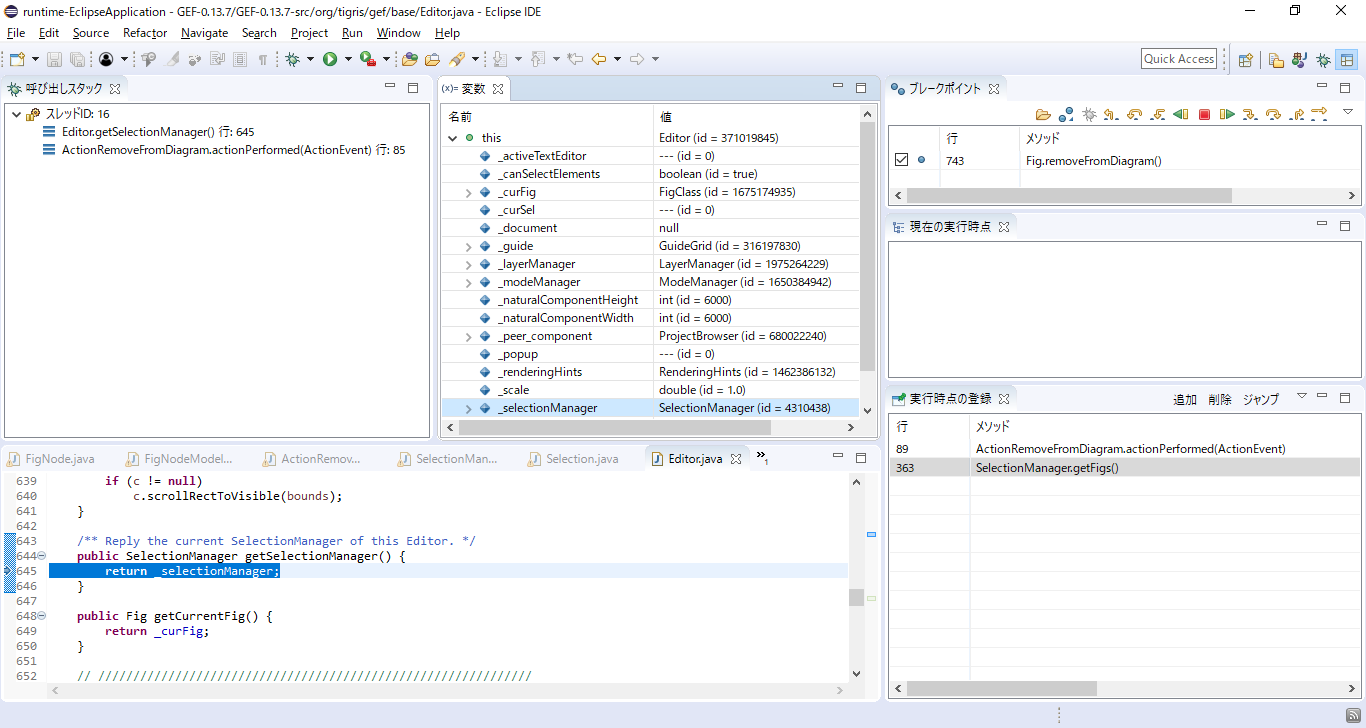
Task: Click the blue circles icon in breakpoint toolbar
Action: click(1066, 114)
